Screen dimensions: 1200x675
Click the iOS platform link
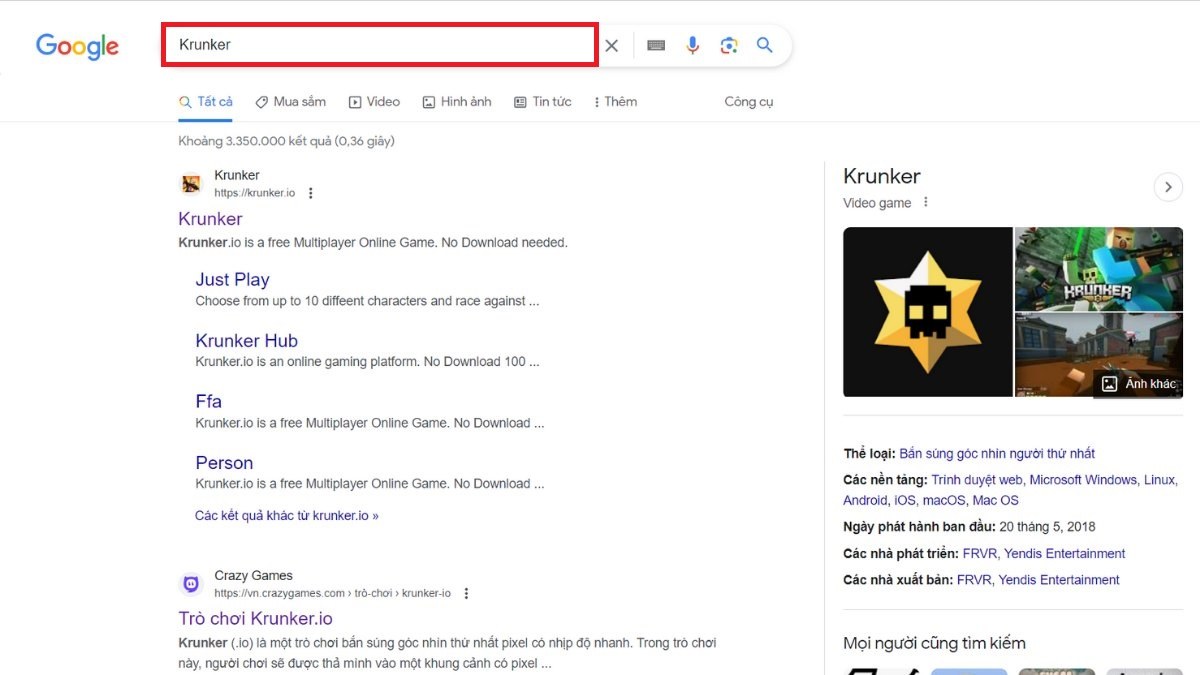905,501
